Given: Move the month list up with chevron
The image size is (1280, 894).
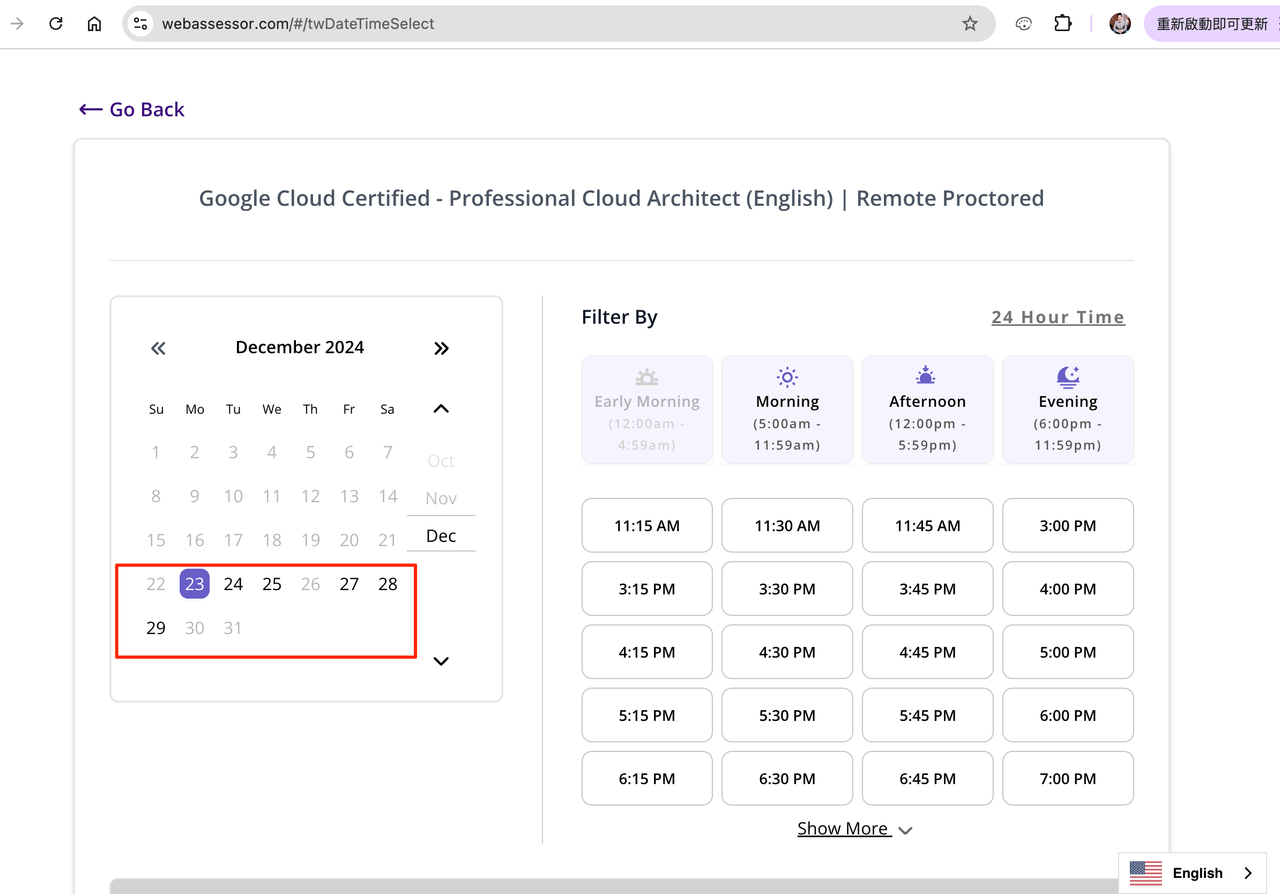Looking at the screenshot, I should [441, 409].
